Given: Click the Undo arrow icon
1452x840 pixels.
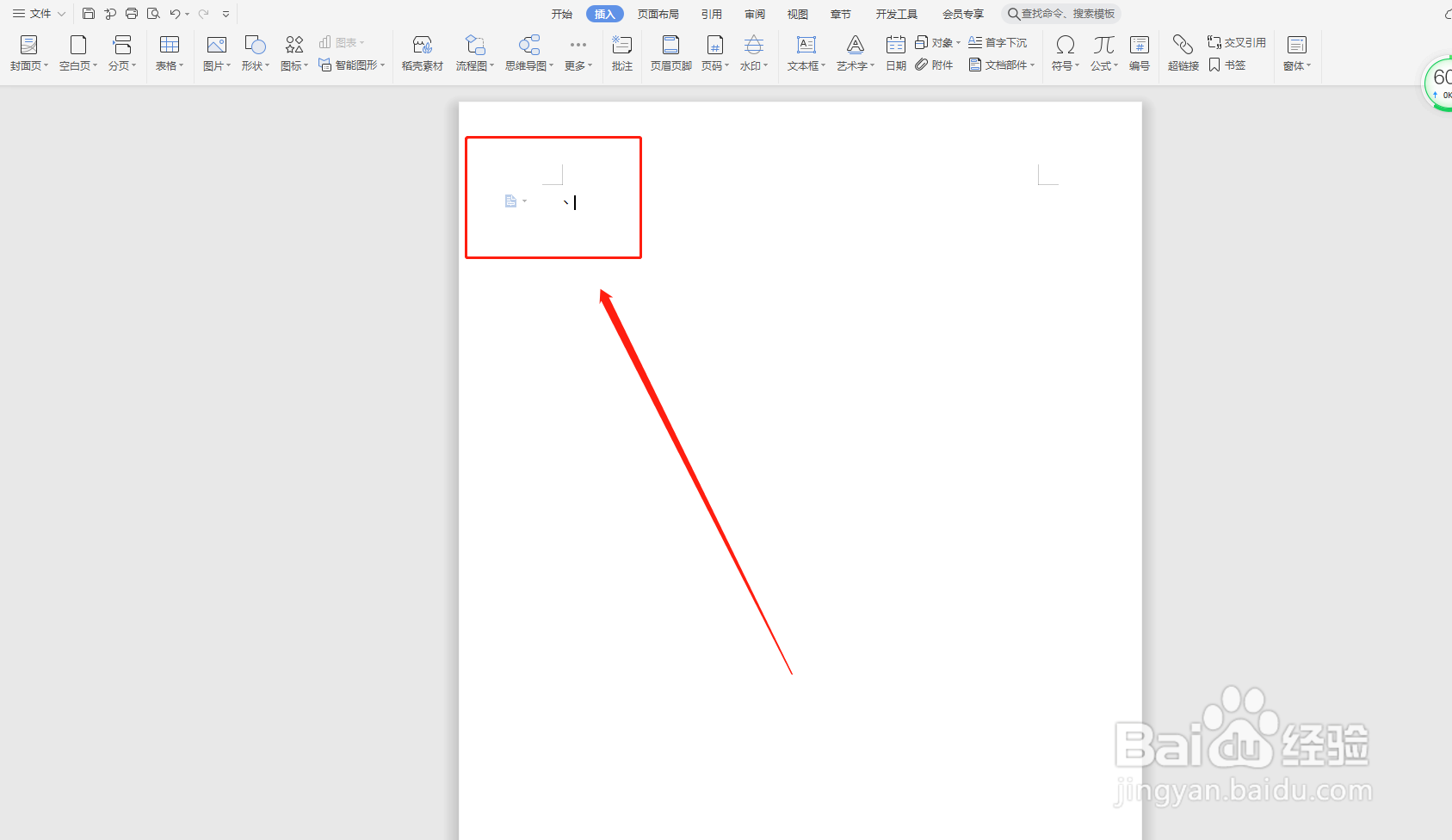Looking at the screenshot, I should (x=176, y=14).
